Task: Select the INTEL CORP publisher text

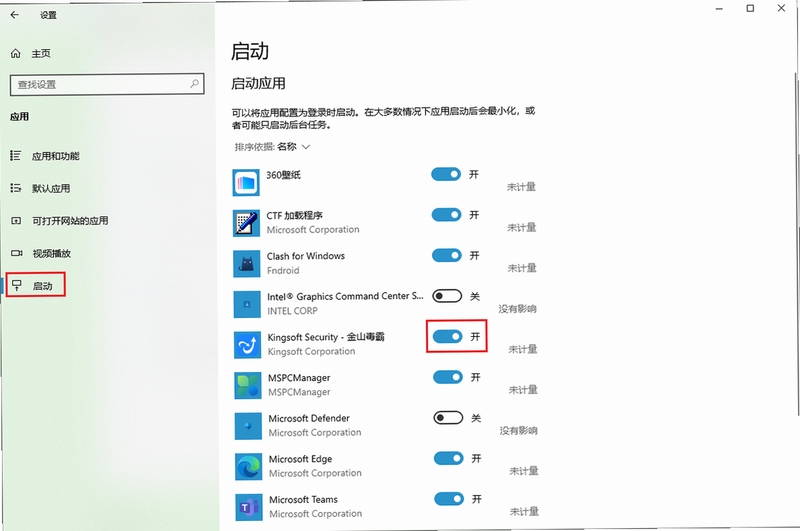Action: (292, 311)
